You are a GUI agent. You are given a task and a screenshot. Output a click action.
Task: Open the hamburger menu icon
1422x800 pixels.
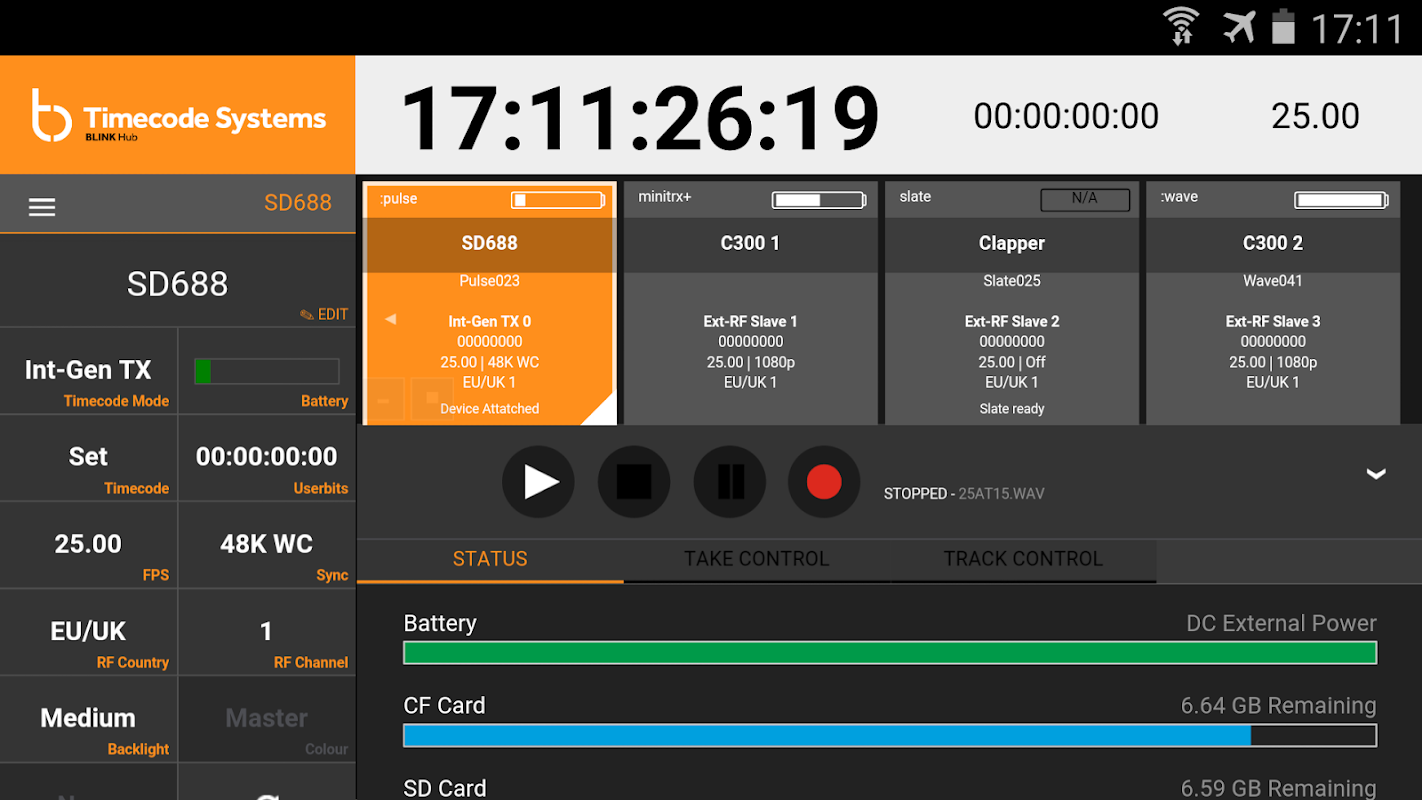(x=42, y=207)
